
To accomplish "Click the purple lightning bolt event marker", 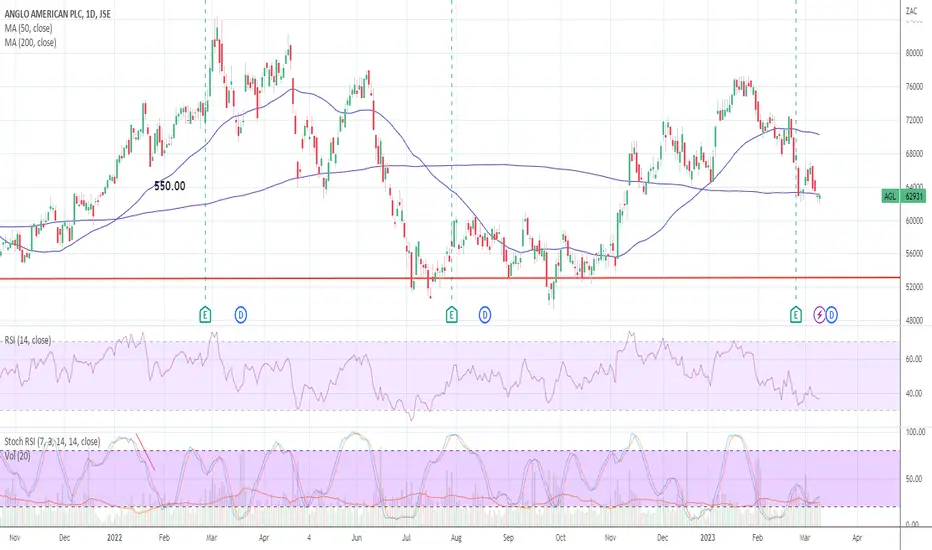I will 820,315.
